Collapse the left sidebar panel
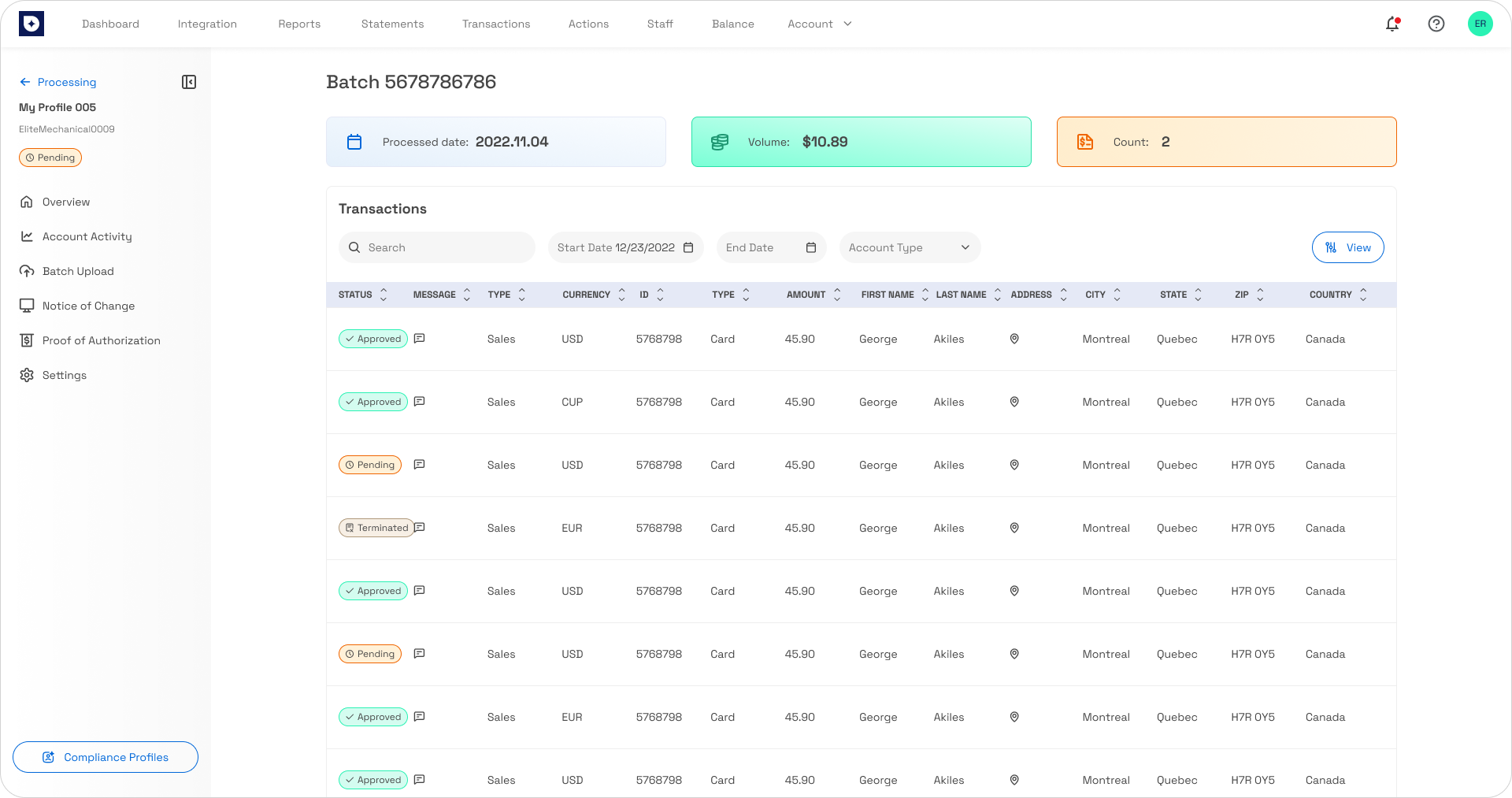Screen dimensions: 1512x798 pyautogui.click(x=189, y=81)
